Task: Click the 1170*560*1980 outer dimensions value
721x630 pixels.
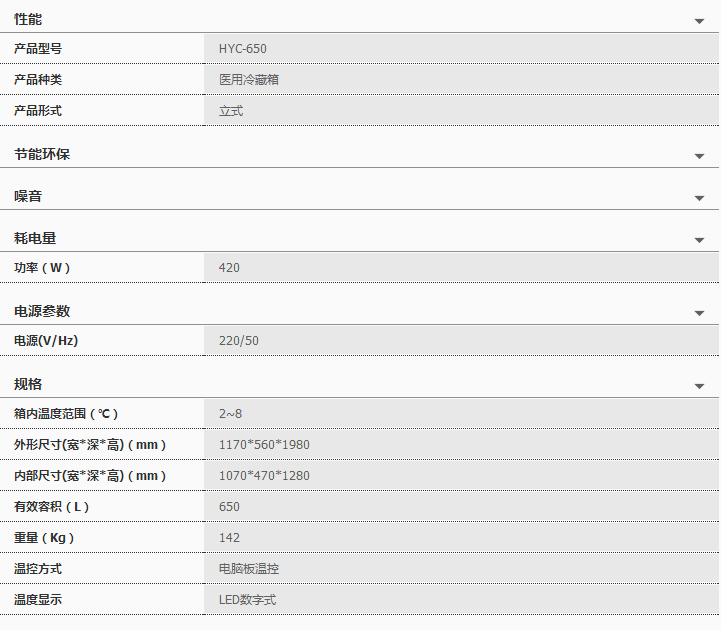Action: pos(264,445)
